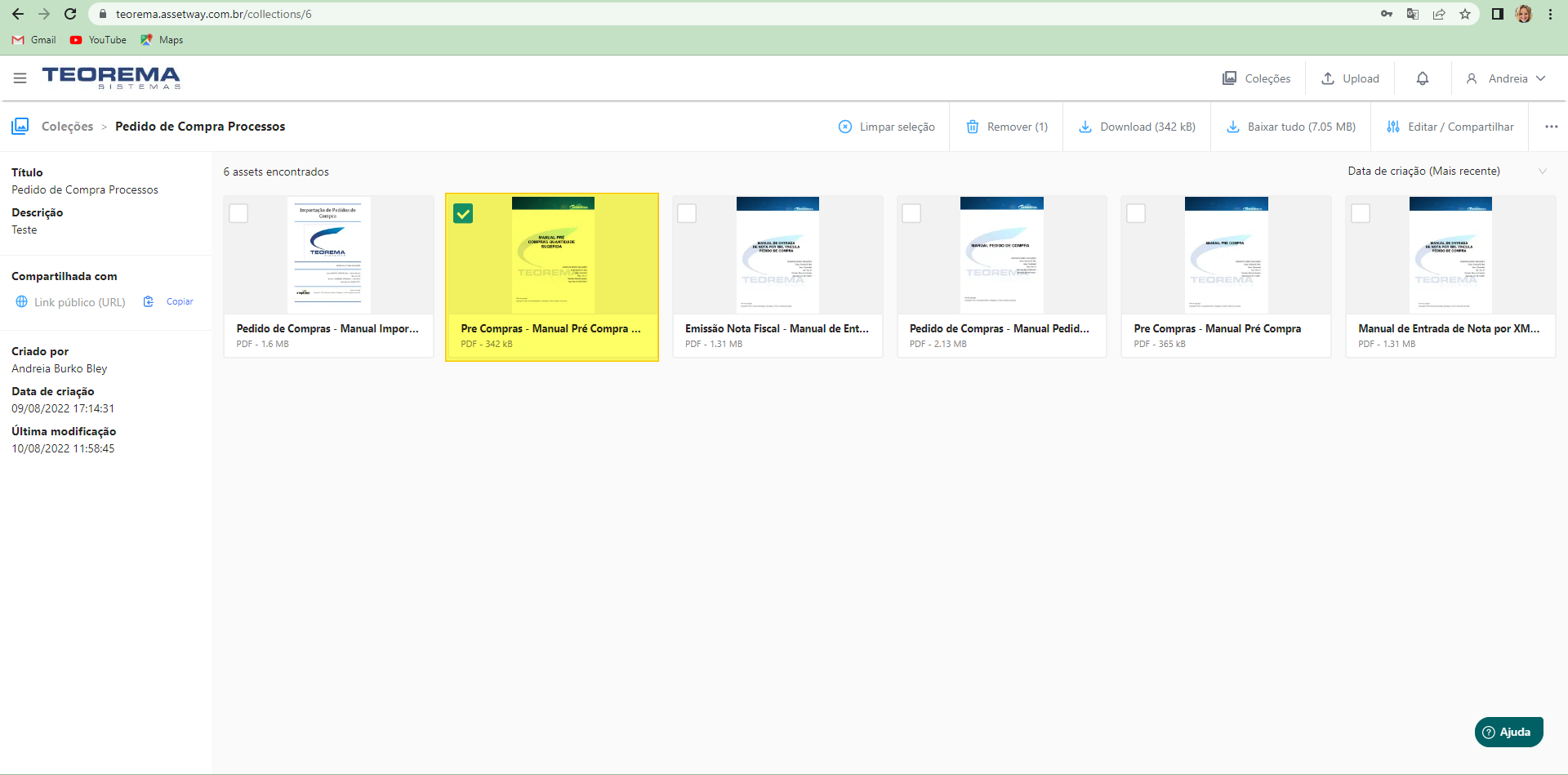Screen dimensions: 1568x775
Task: Click '6 assets encontrados' text
Action: tap(276, 171)
